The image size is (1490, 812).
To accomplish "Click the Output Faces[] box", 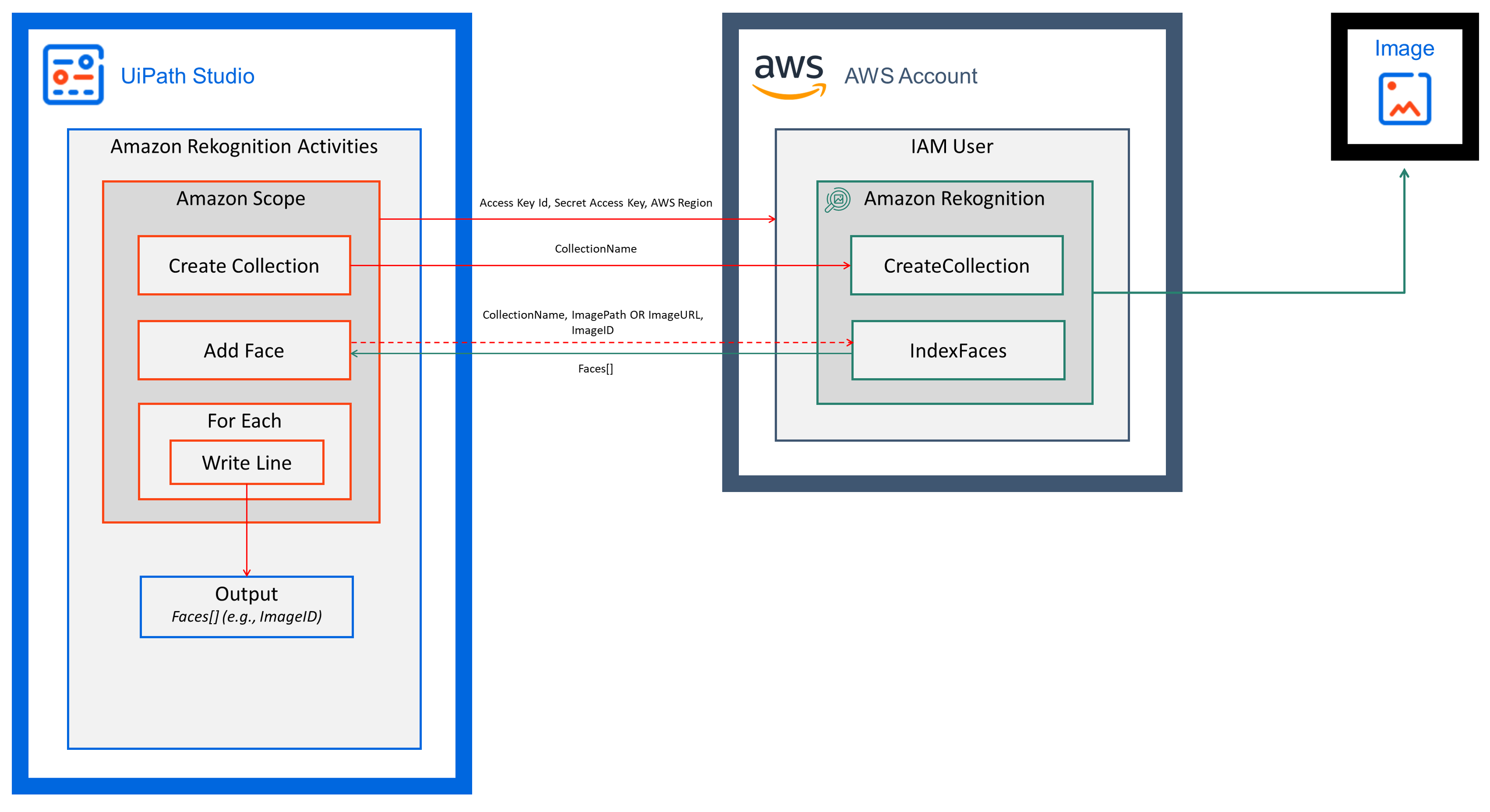I will point(247,607).
